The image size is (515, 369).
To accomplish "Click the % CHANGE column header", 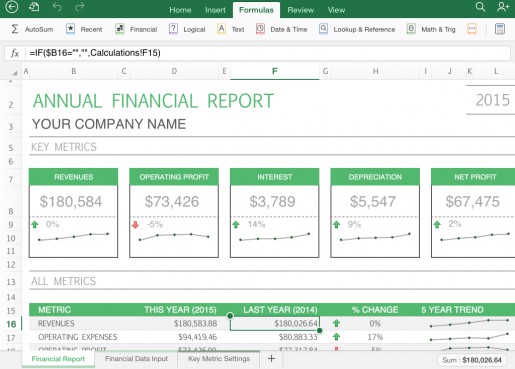I will click(x=375, y=310).
